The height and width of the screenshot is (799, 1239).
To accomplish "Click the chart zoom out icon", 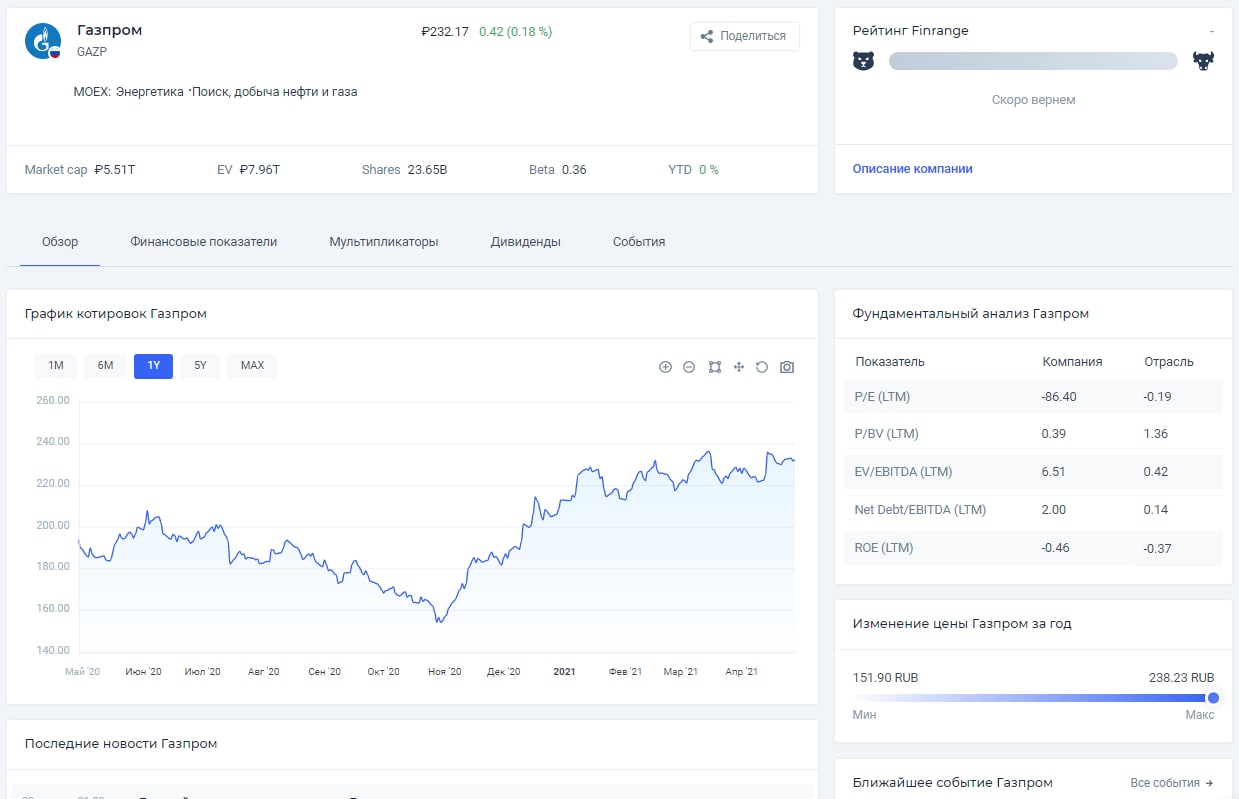I will tap(689, 367).
